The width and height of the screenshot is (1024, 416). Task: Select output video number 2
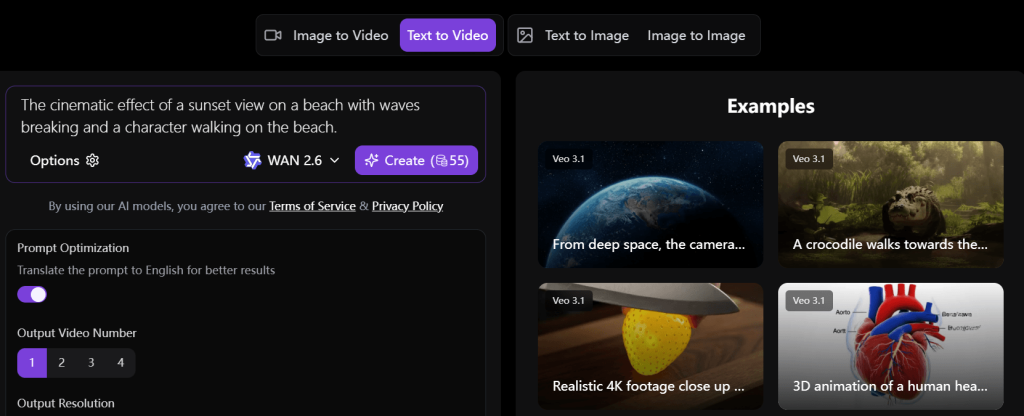tap(61, 362)
